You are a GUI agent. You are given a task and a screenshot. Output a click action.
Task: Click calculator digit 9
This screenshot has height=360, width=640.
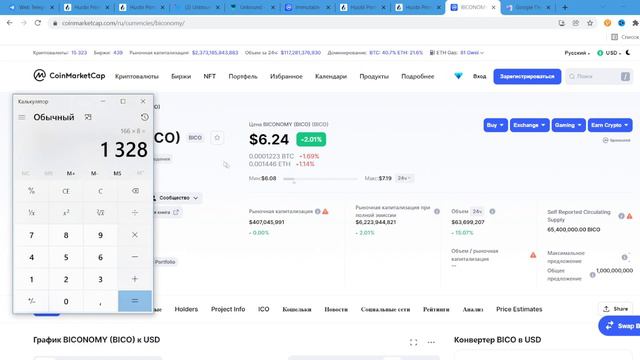pos(100,235)
